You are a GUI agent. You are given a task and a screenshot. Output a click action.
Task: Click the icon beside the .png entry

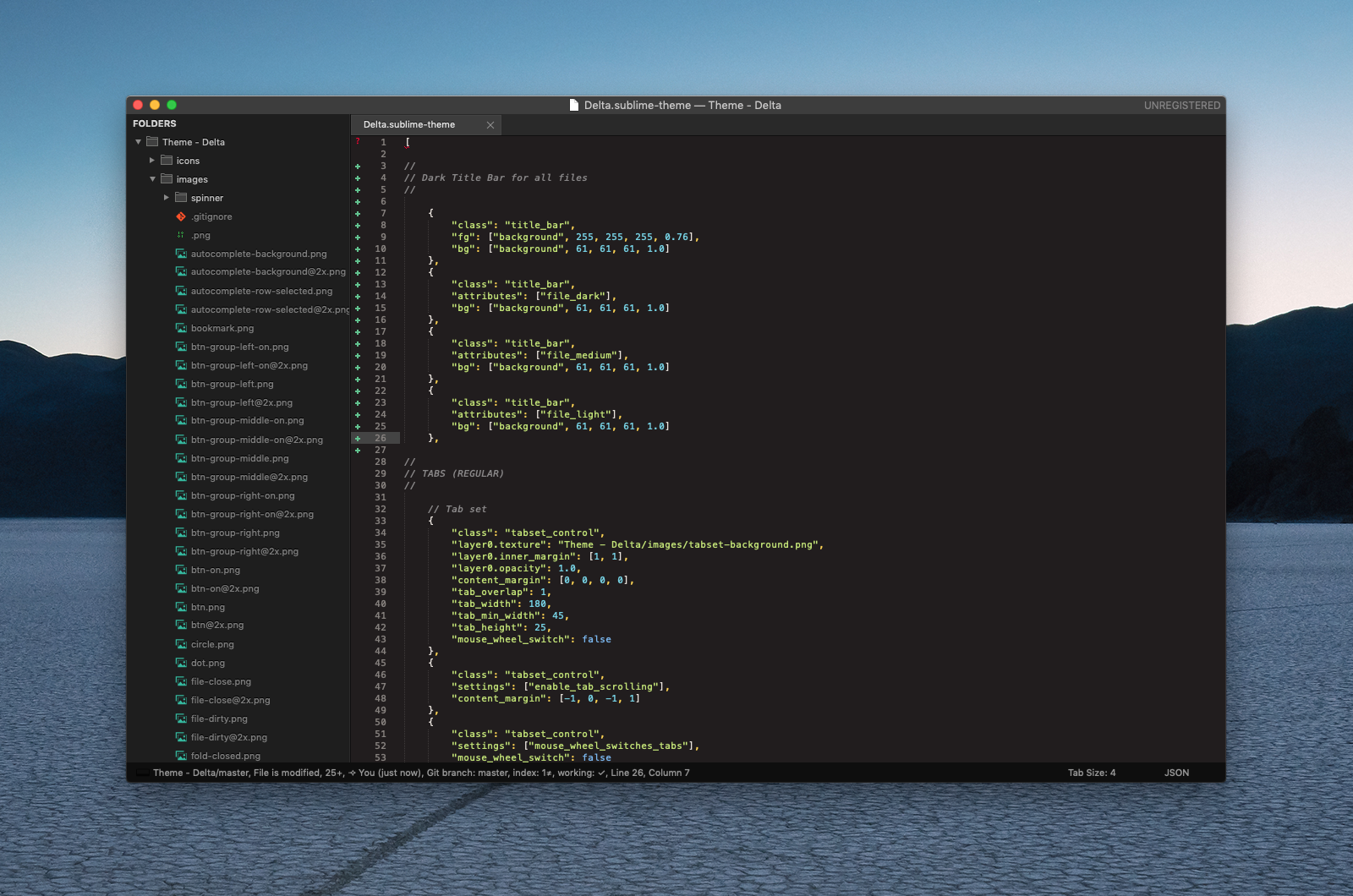point(181,235)
